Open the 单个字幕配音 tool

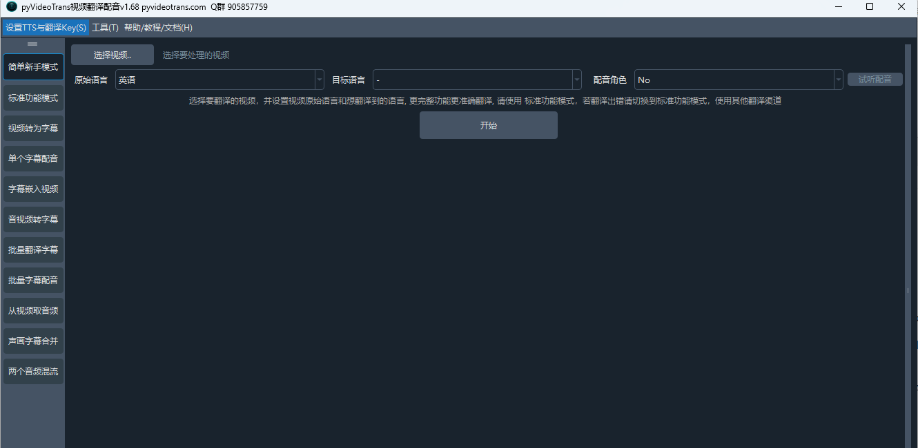coord(33,159)
